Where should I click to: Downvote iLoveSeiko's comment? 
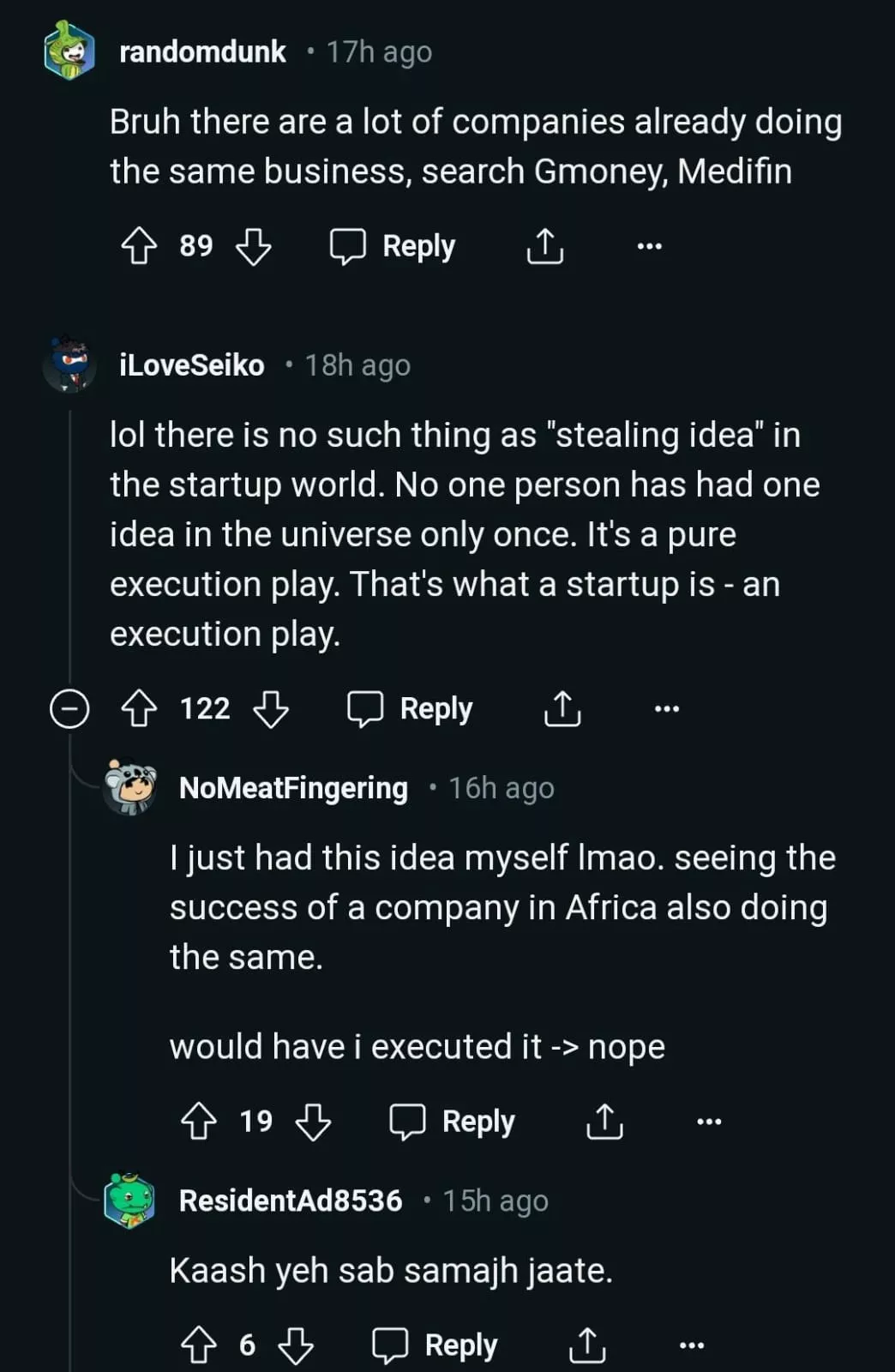coord(271,709)
